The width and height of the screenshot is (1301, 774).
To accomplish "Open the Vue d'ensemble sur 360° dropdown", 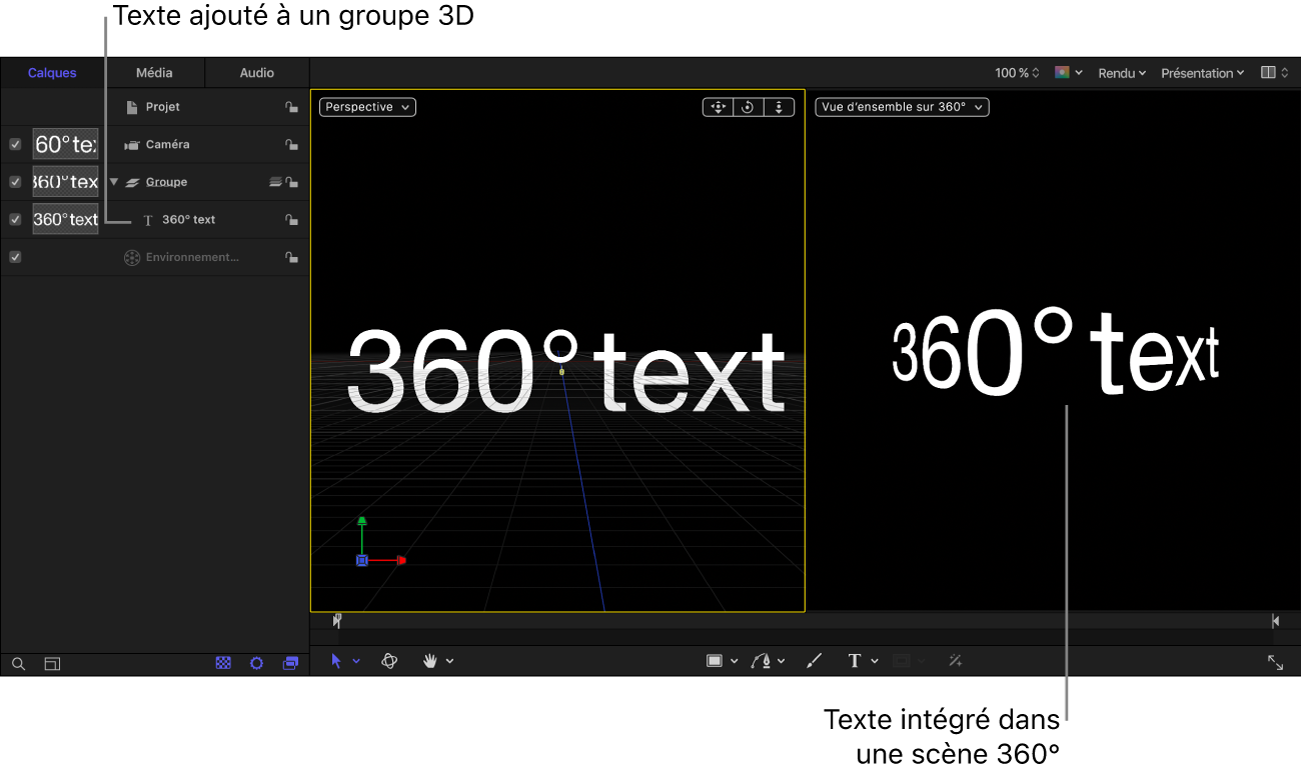I will click(x=901, y=106).
